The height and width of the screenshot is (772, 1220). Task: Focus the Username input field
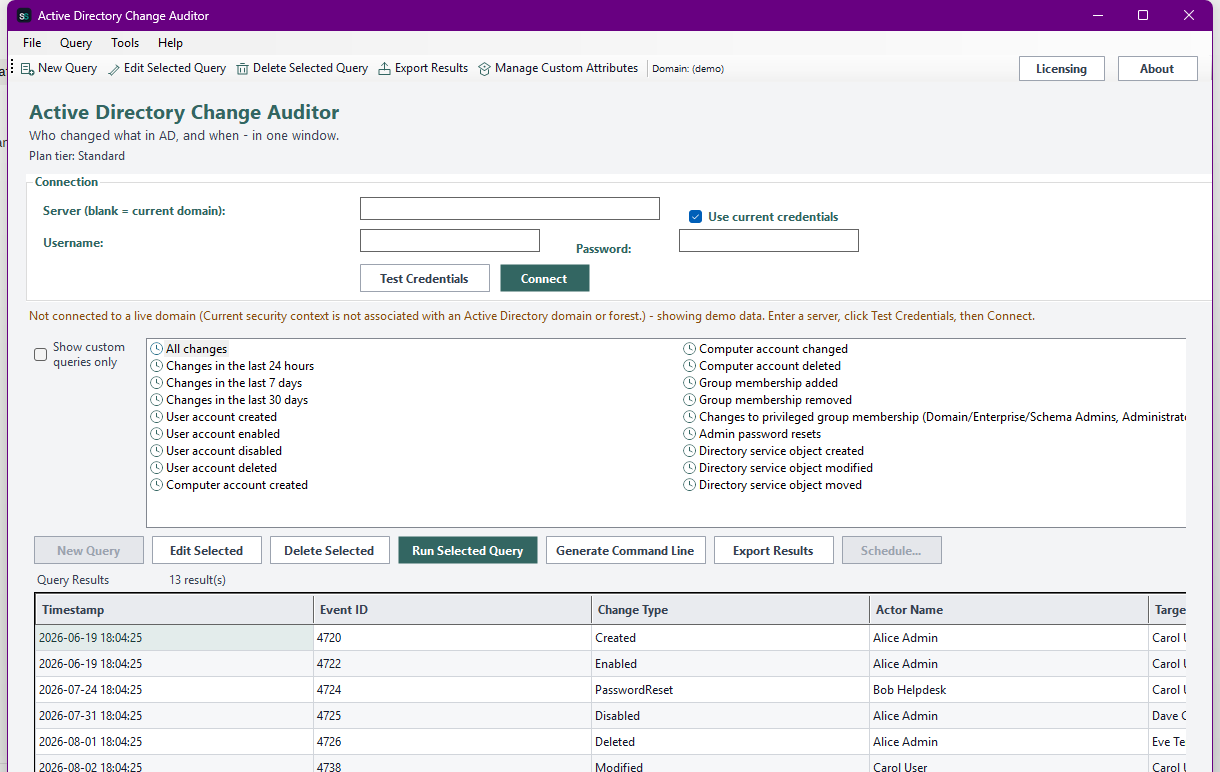[450, 240]
